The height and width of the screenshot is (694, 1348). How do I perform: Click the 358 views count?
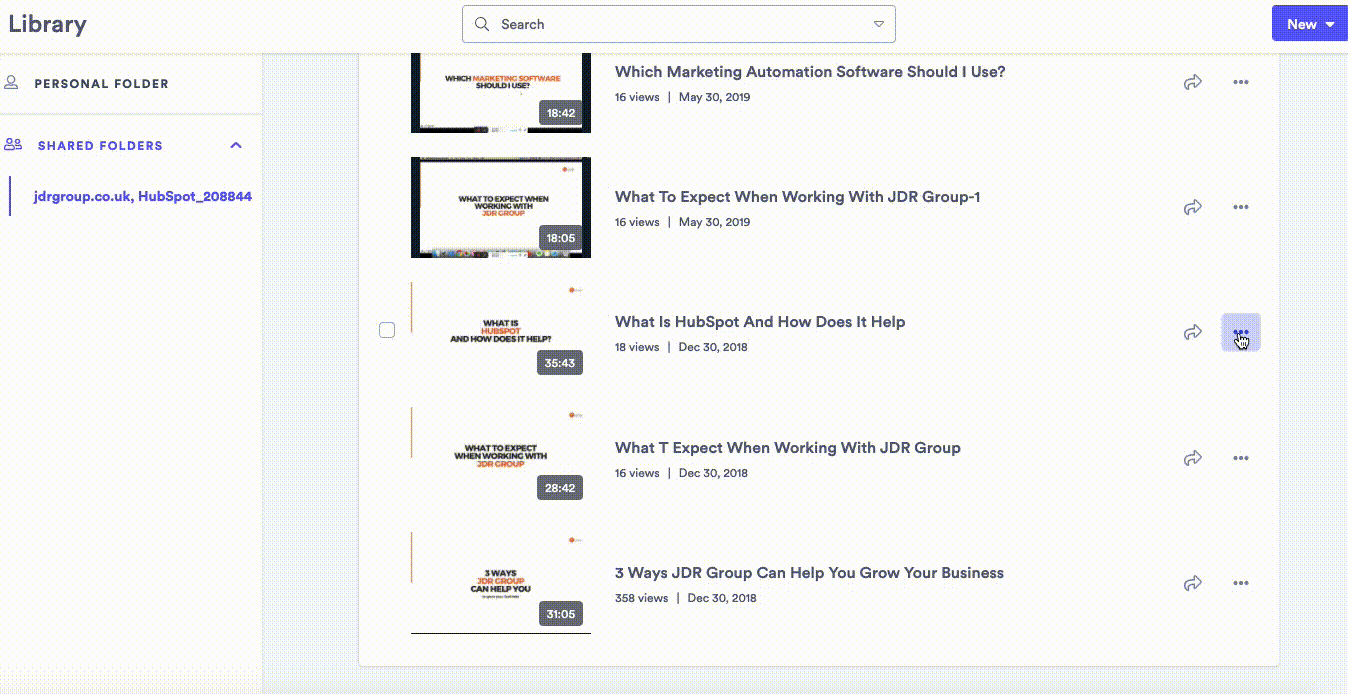641,598
